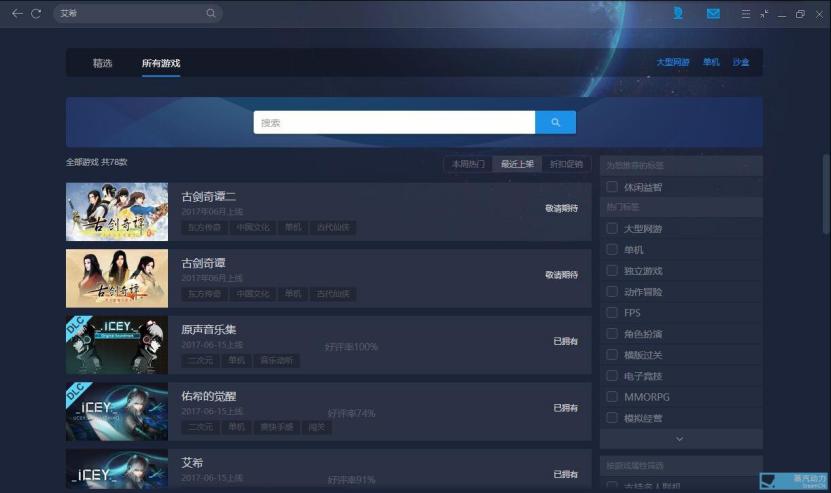
Task: Check the FPS checkbox
Action: 612,312
